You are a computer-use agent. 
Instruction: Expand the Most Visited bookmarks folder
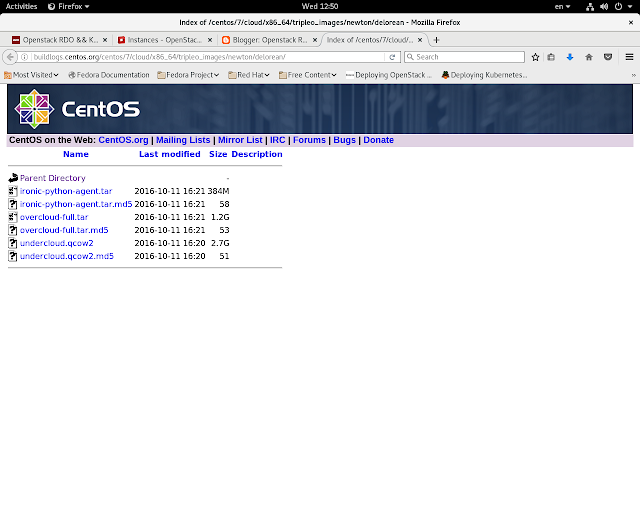click(x=31, y=75)
